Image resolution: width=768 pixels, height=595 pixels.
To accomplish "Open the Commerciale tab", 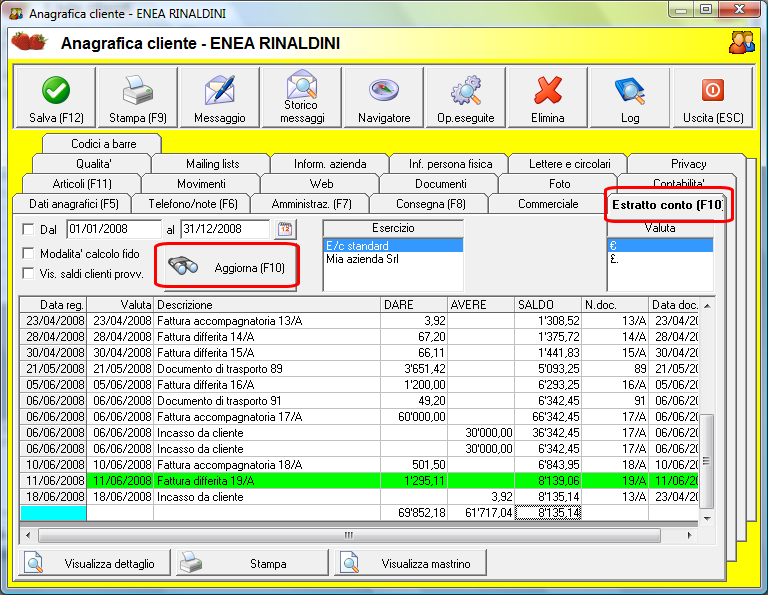I will (548, 204).
